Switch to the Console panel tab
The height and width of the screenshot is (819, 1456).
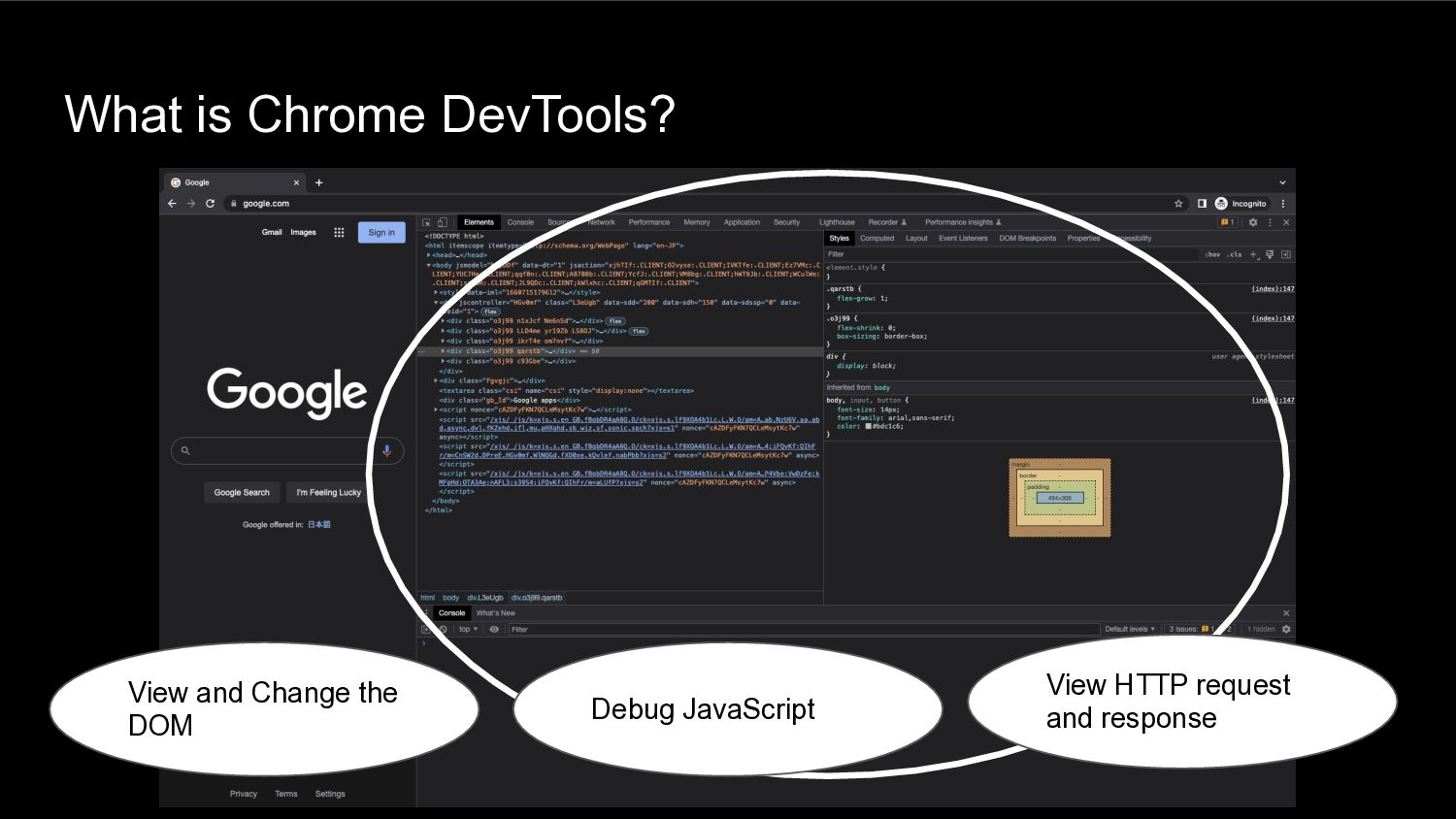520,222
